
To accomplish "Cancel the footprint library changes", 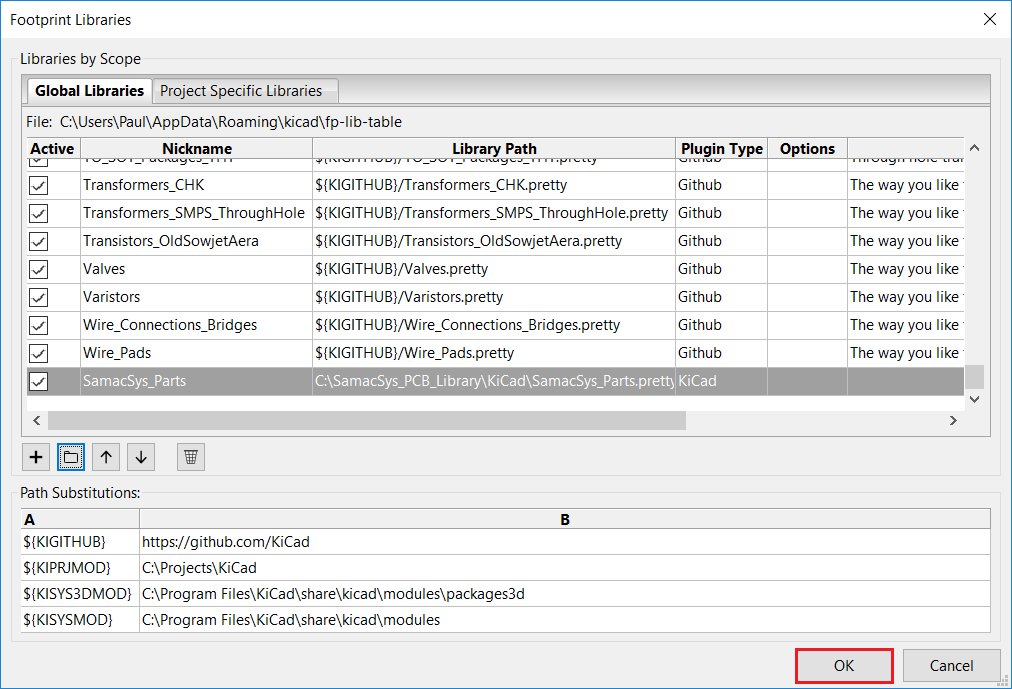I will tap(951, 666).
